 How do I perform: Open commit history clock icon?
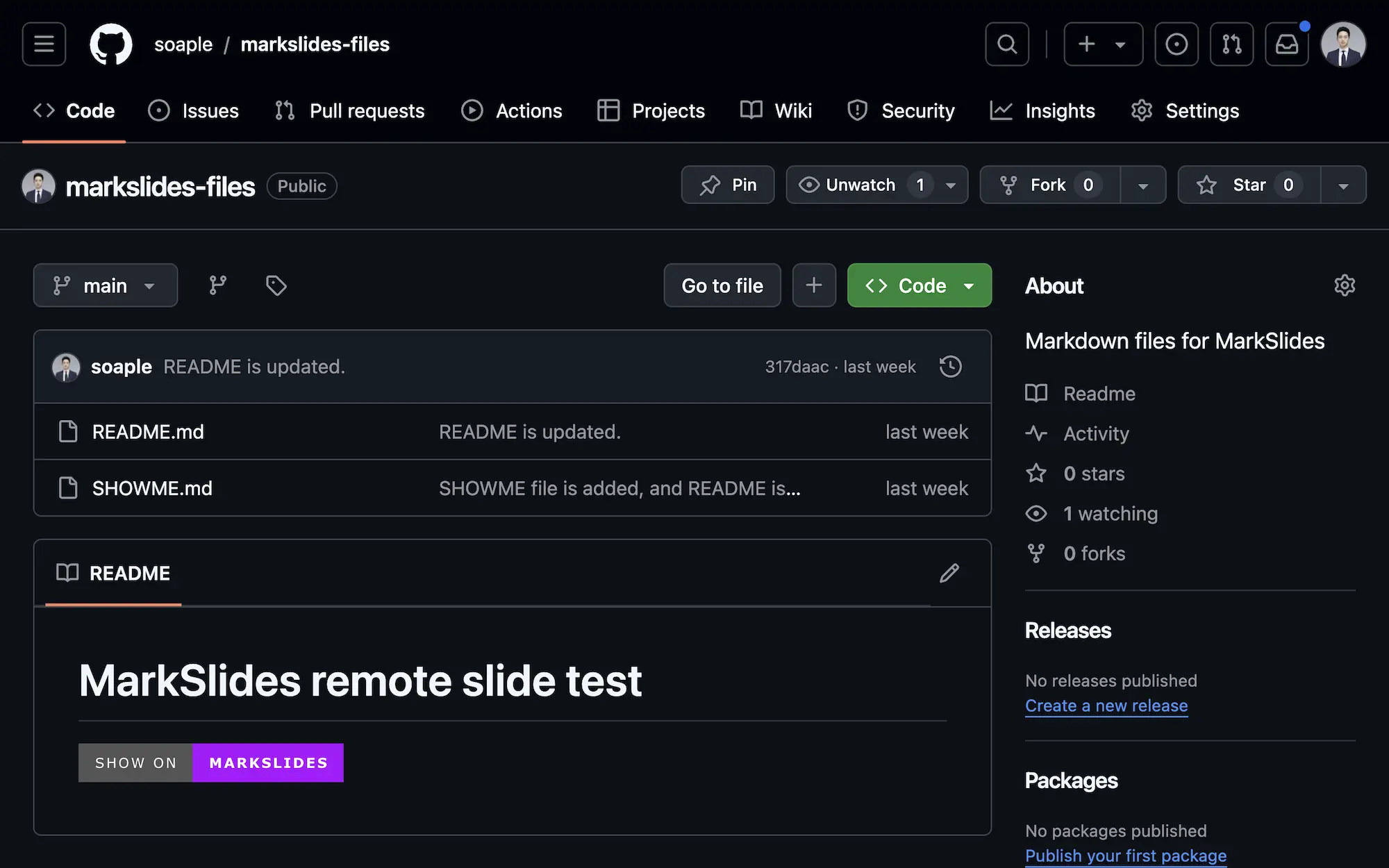(950, 367)
